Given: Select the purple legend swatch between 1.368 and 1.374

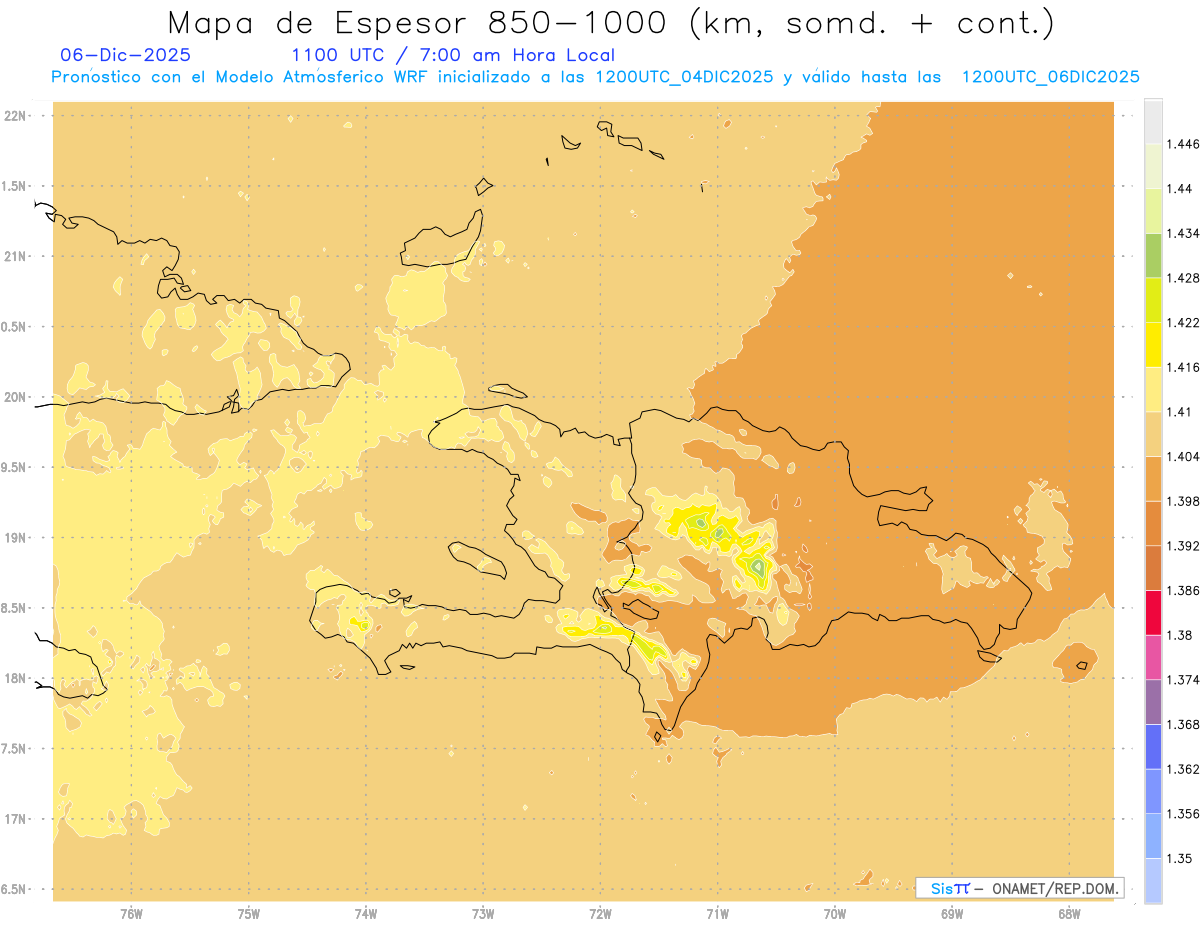Looking at the screenshot, I should 1153,702.
